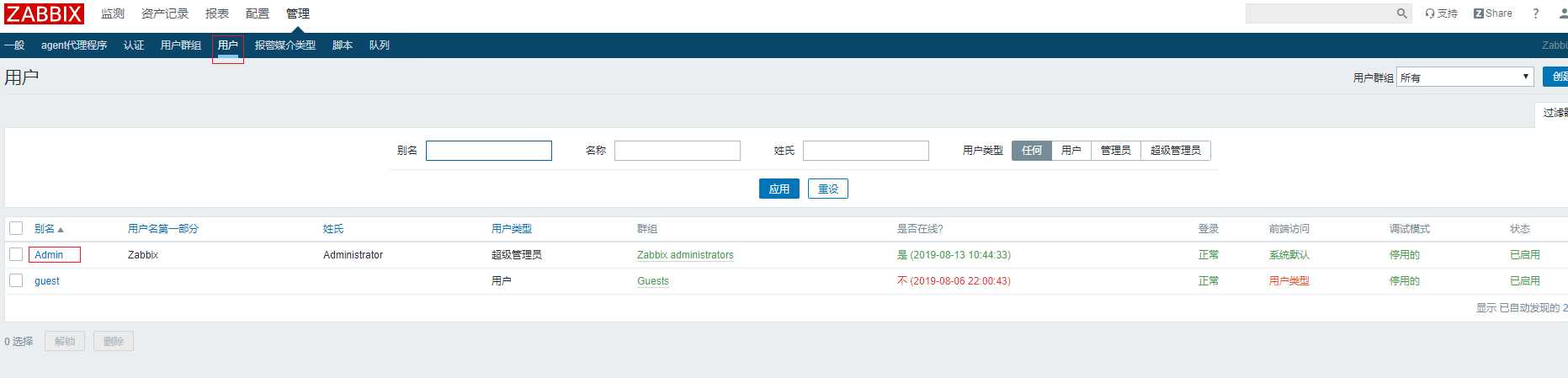Click the Administrator surname cell
The width and height of the screenshot is (1568, 378).
tap(353, 255)
